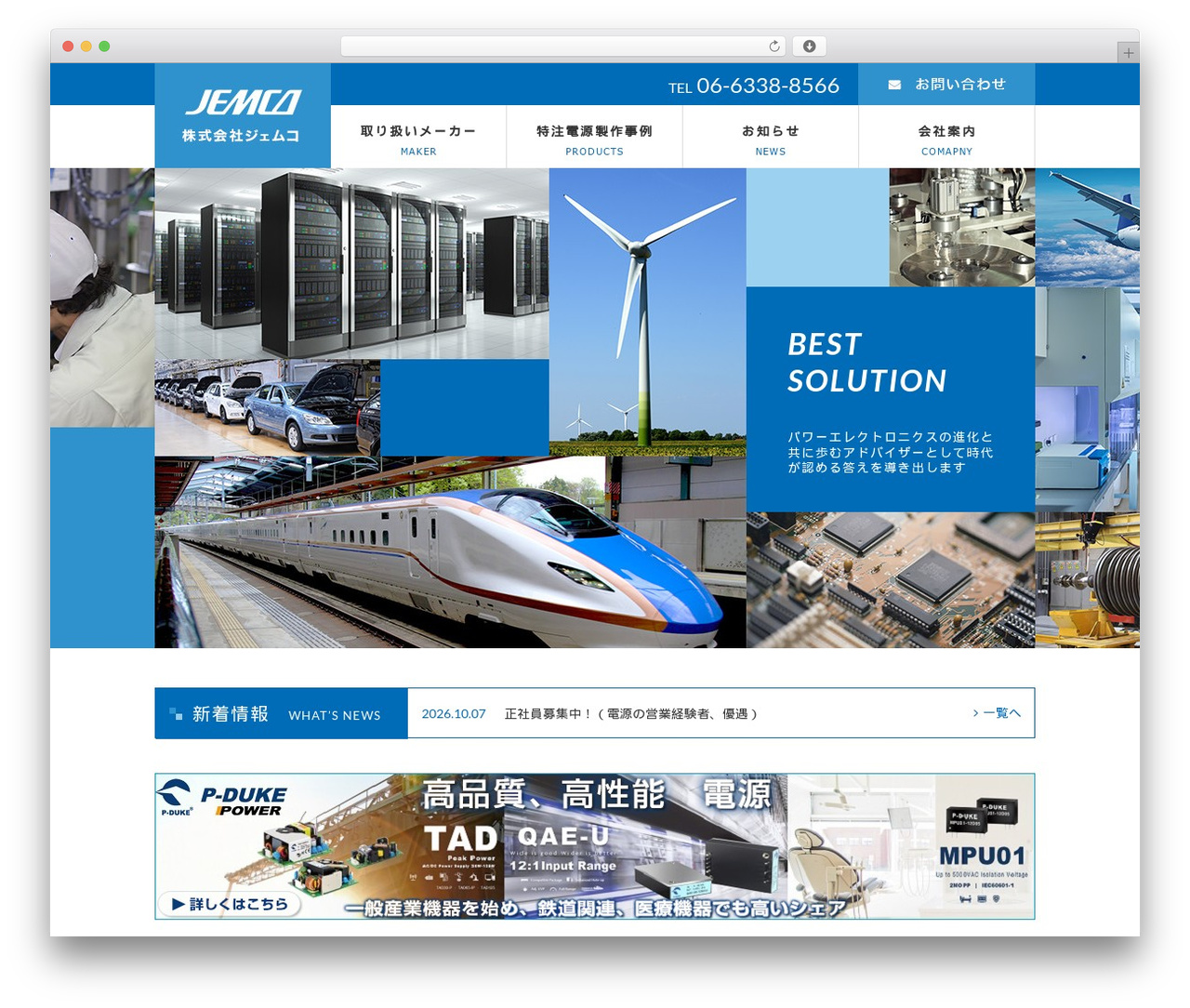1190x1008 pixels.
Task: Open the お知らせ NEWS menu
Action: 771,138
